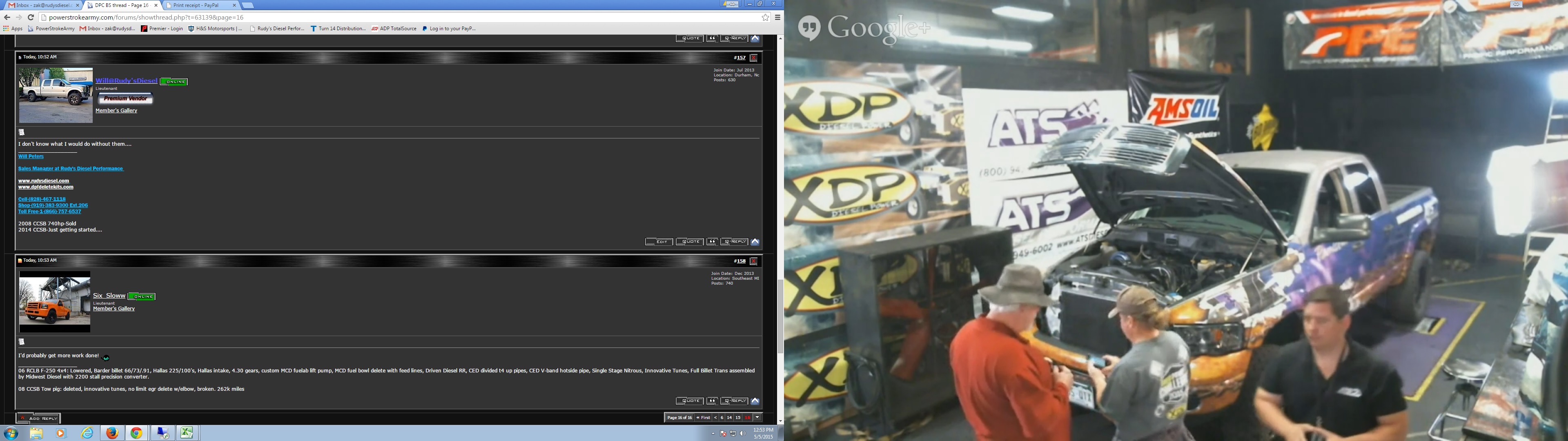Viewport: 1568px width, 441px height.
Task: Open Six_Sloww username link
Action: [109, 296]
